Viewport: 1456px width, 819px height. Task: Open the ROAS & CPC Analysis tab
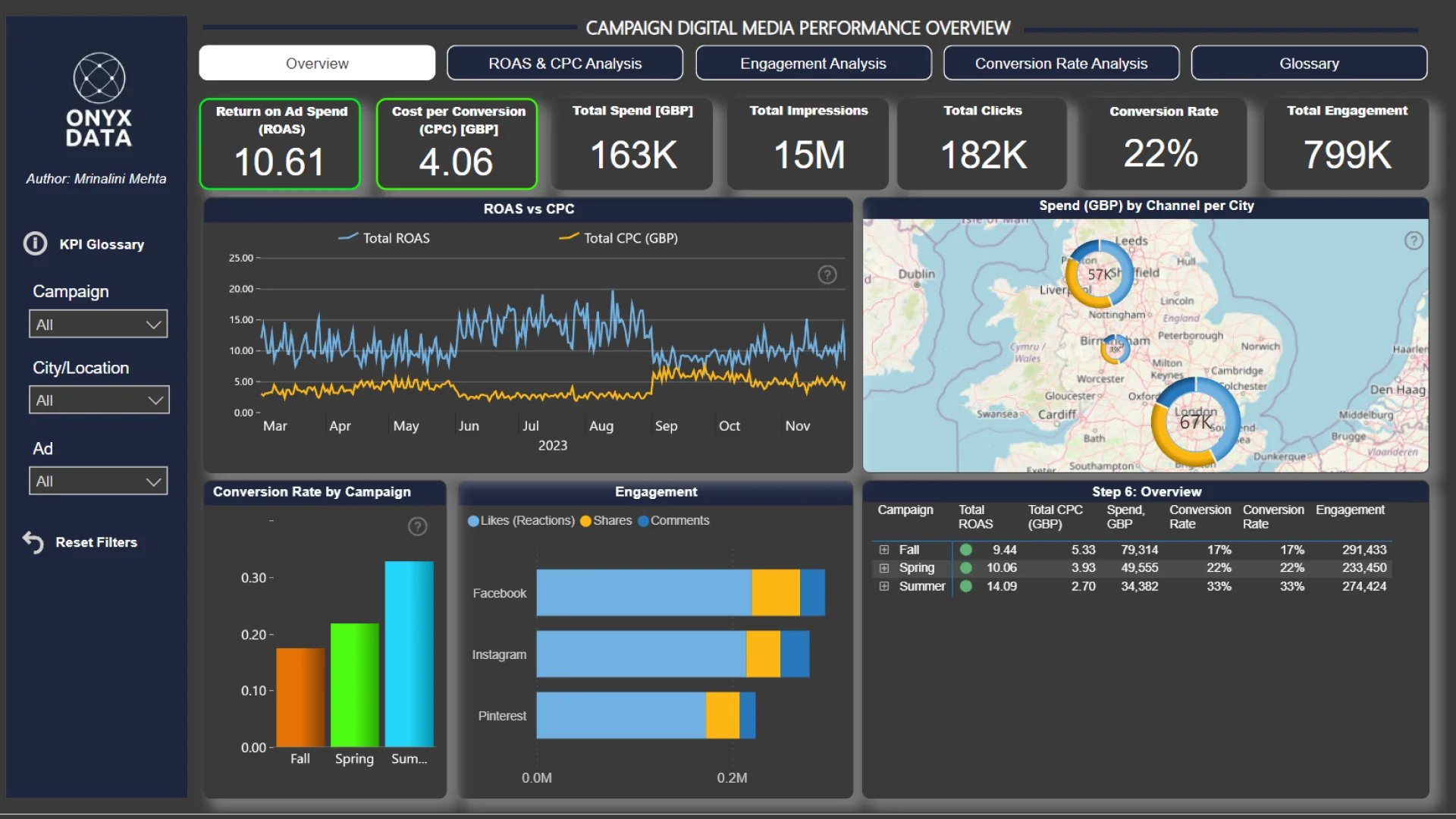(x=565, y=63)
